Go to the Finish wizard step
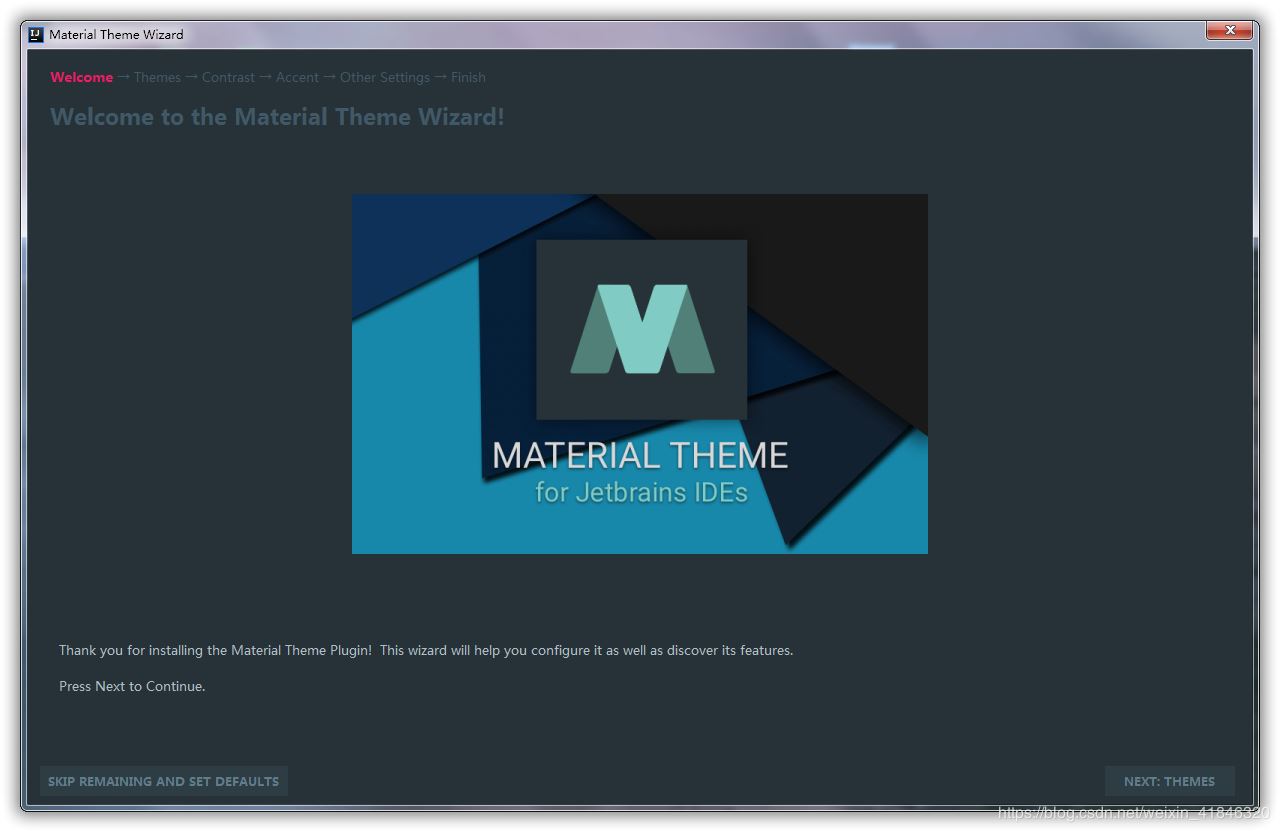1280x832 pixels. click(x=468, y=77)
